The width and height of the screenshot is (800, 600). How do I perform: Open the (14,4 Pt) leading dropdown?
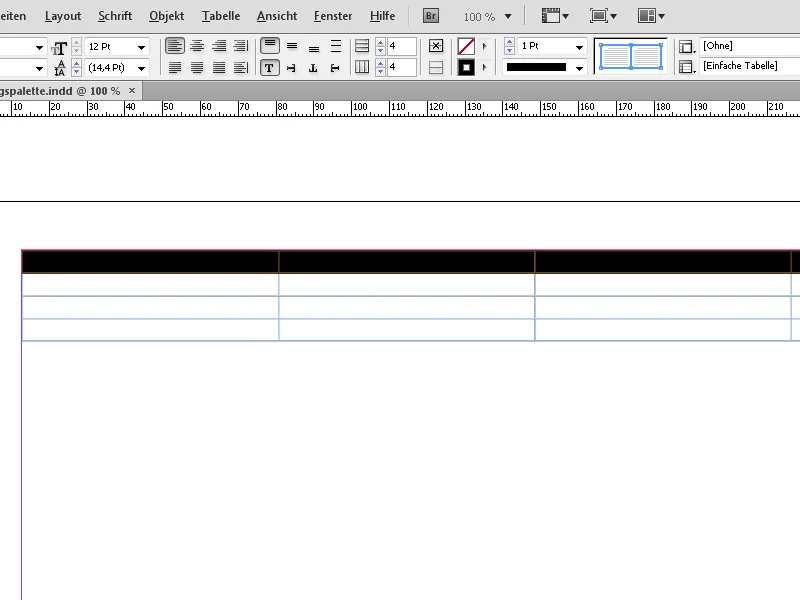click(141, 68)
